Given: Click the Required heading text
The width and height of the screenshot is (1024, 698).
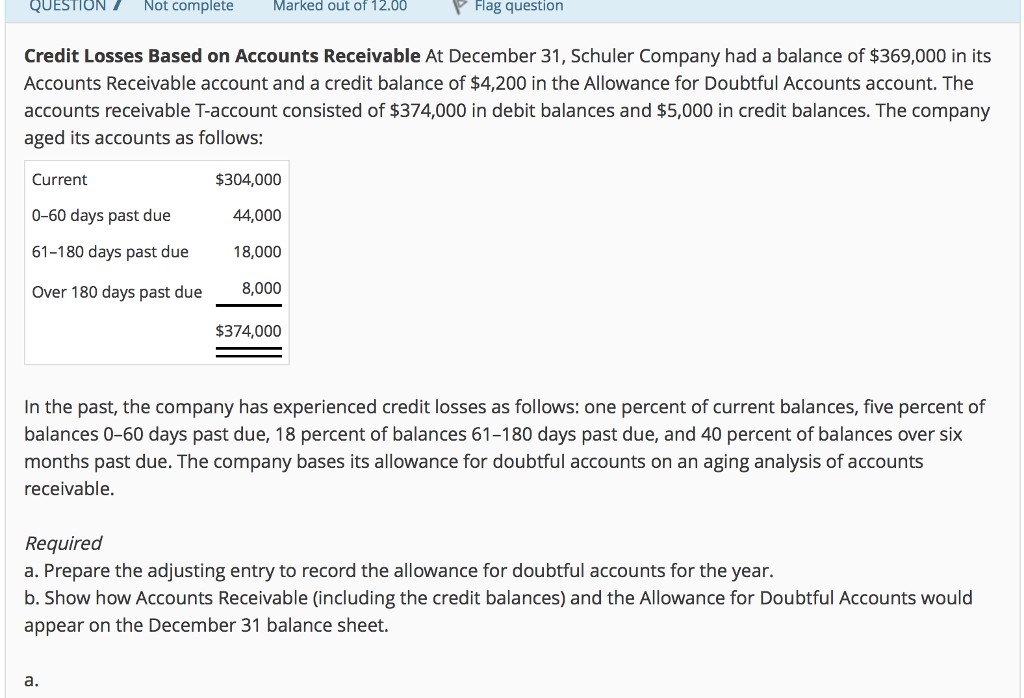Looking at the screenshot, I should tap(63, 543).
